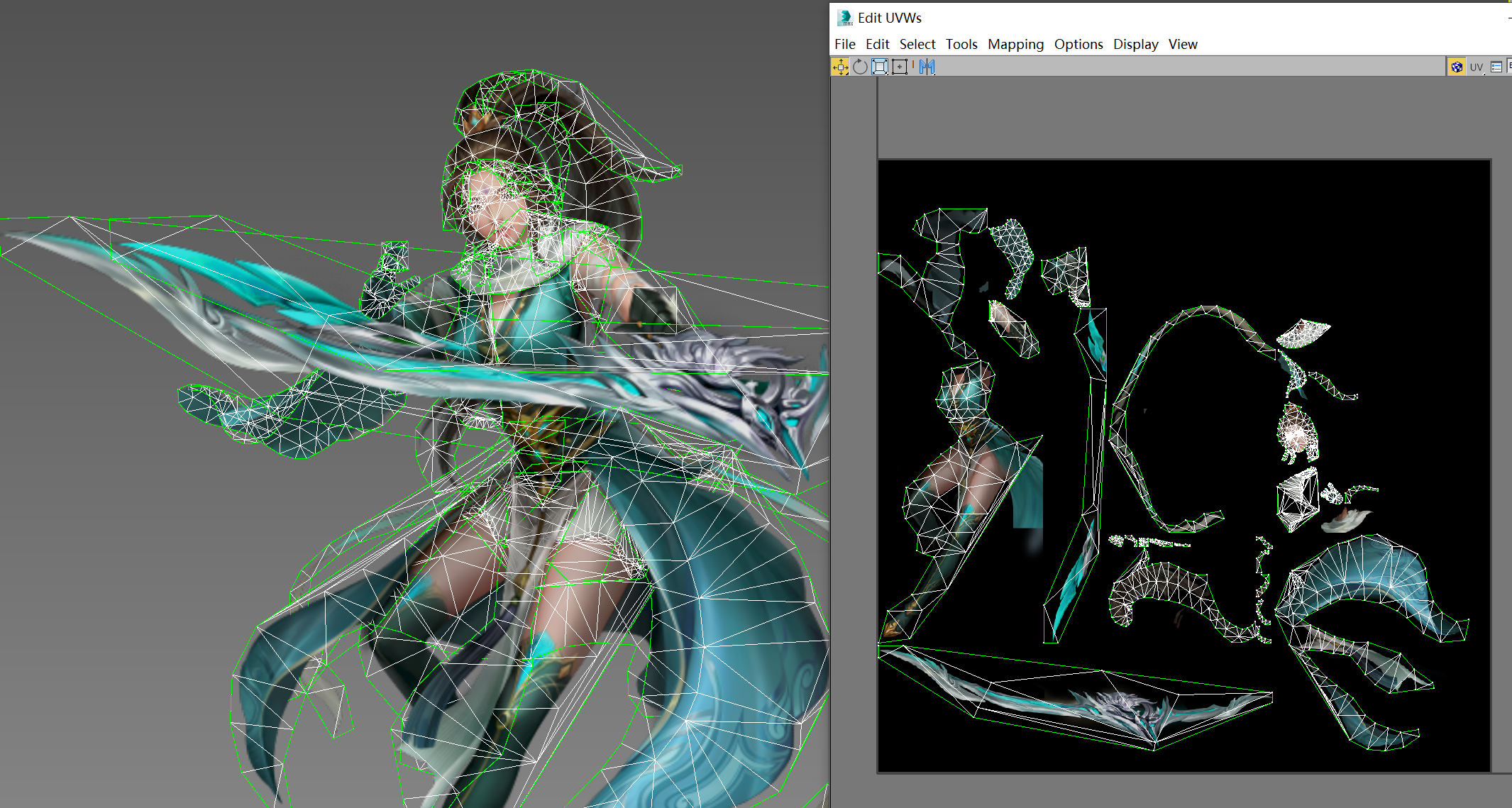Select the Freeform Mode tool icon
The height and width of the screenshot is (808, 1512).
(900, 67)
